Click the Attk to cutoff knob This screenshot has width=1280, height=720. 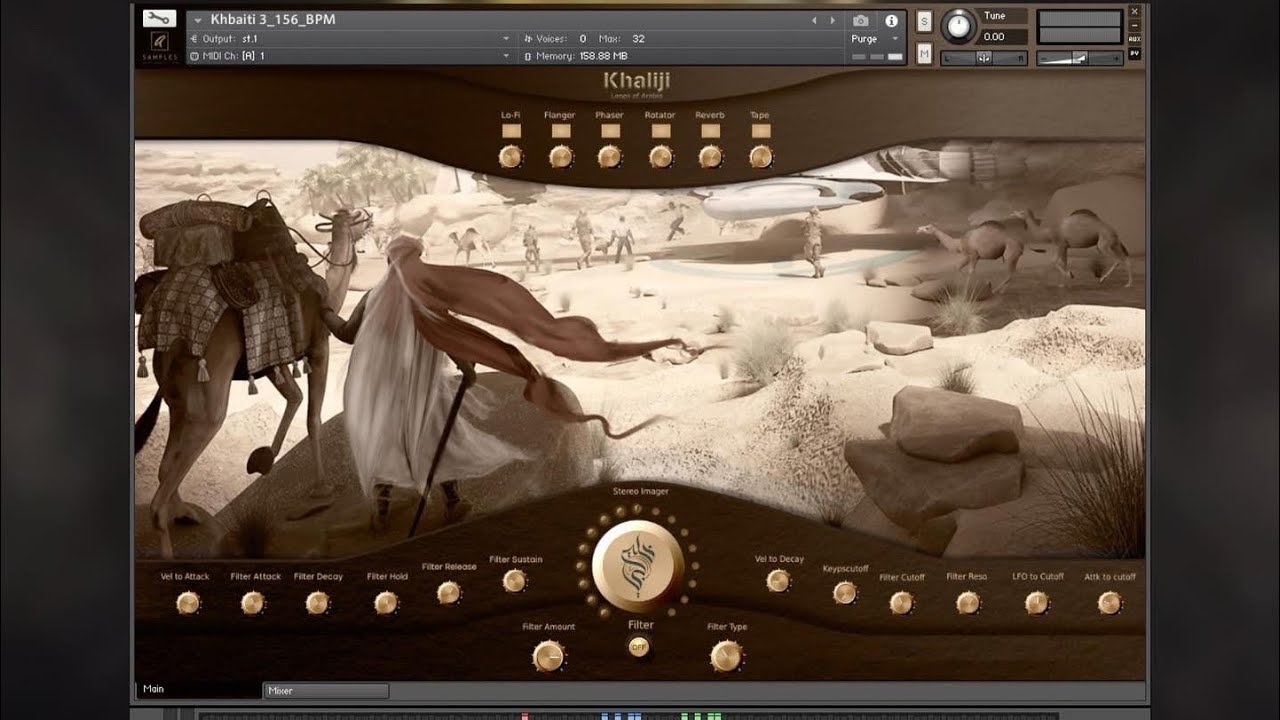click(1109, 602)
